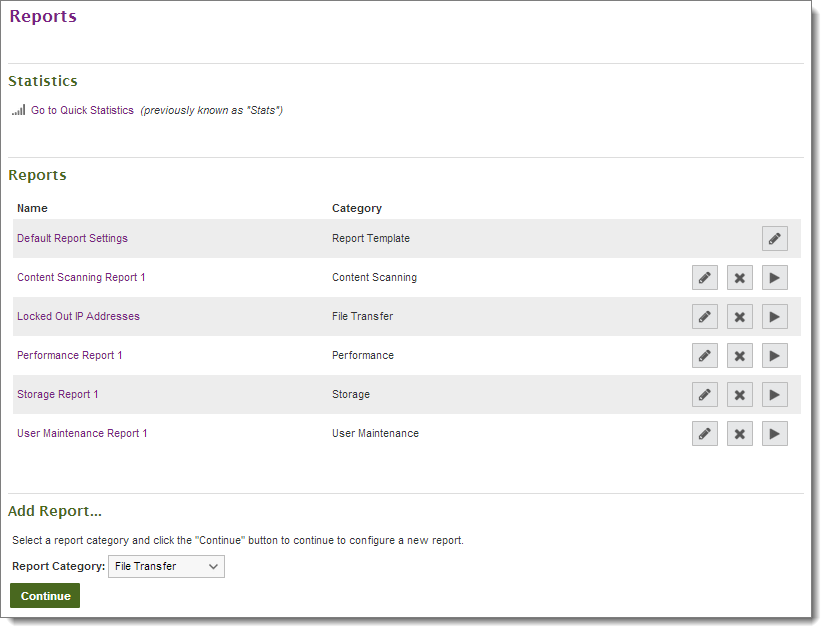Run Performance Report 1
This screenshot has width=827, height=633.
774,356
